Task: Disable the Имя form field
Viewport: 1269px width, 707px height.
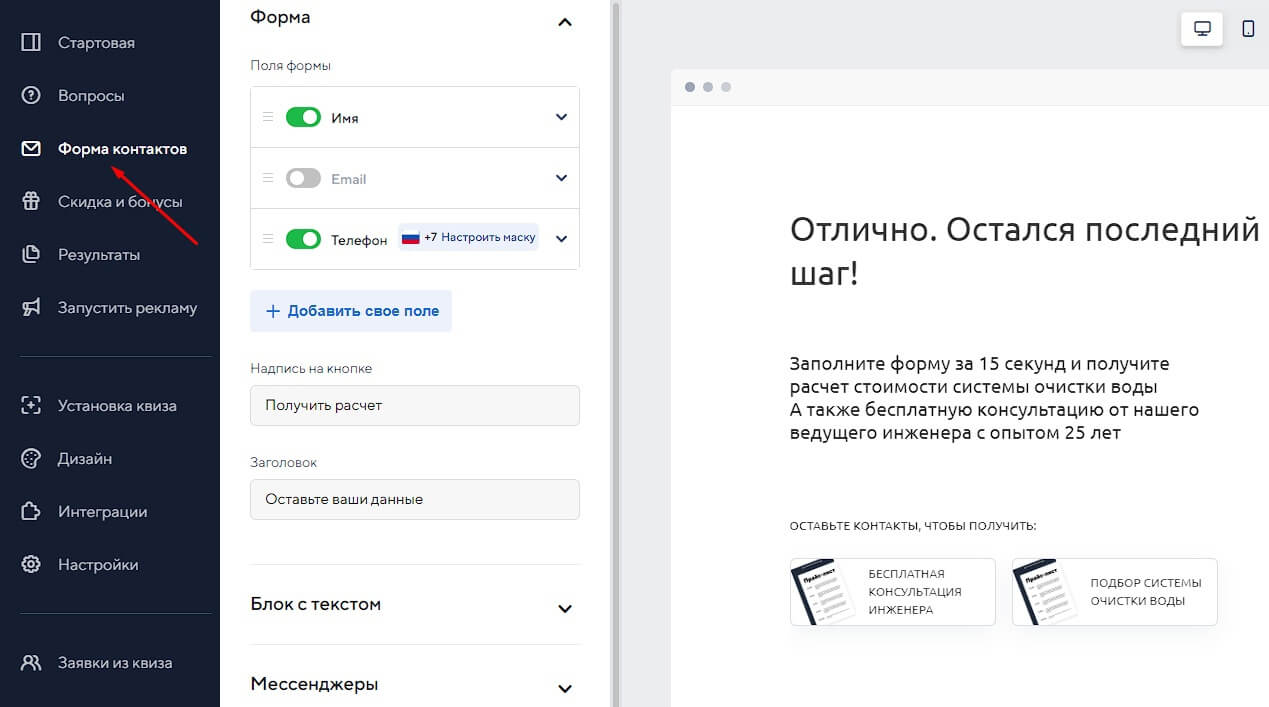Action: (x=303, y=117)
